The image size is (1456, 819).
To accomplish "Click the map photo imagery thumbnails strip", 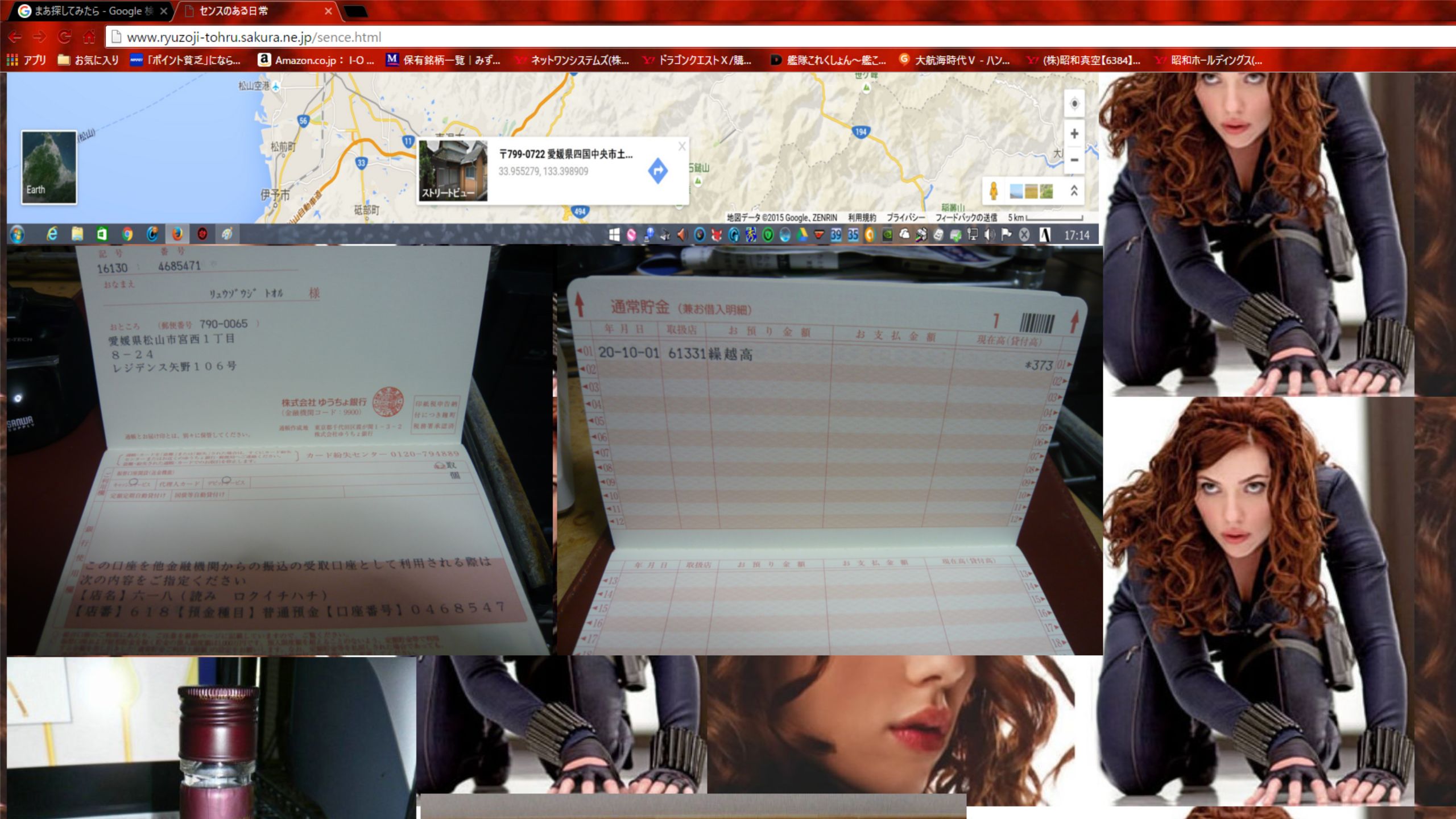I will [x=1031, y=191].
